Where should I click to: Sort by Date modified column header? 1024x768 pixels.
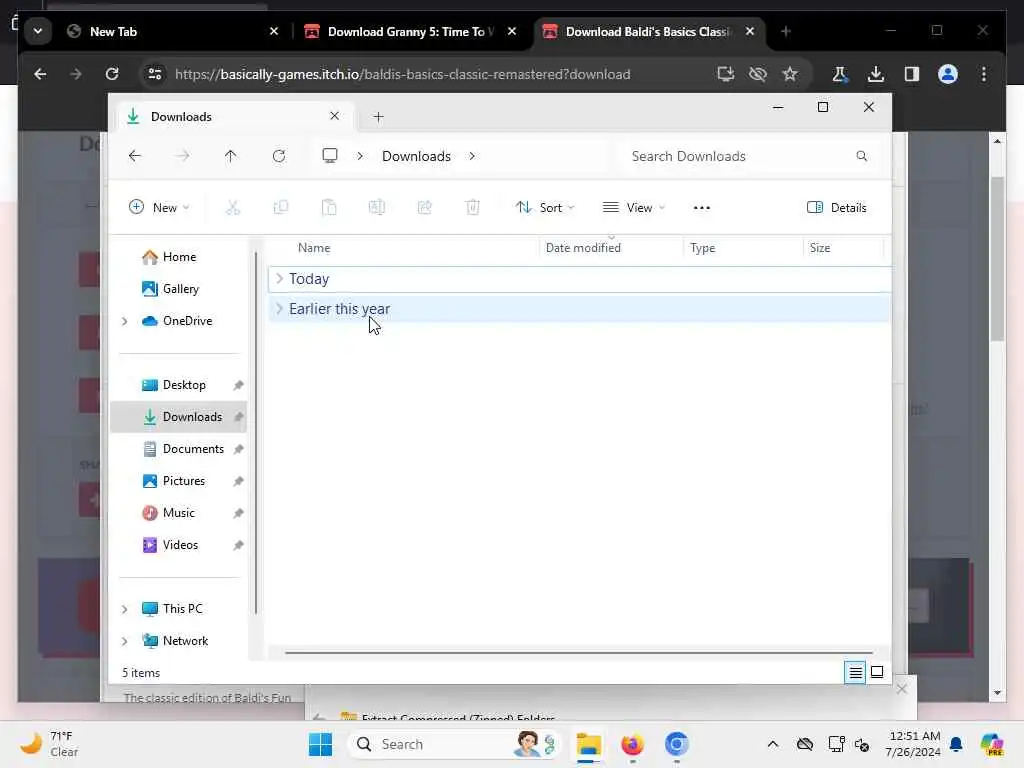[611, 248]
